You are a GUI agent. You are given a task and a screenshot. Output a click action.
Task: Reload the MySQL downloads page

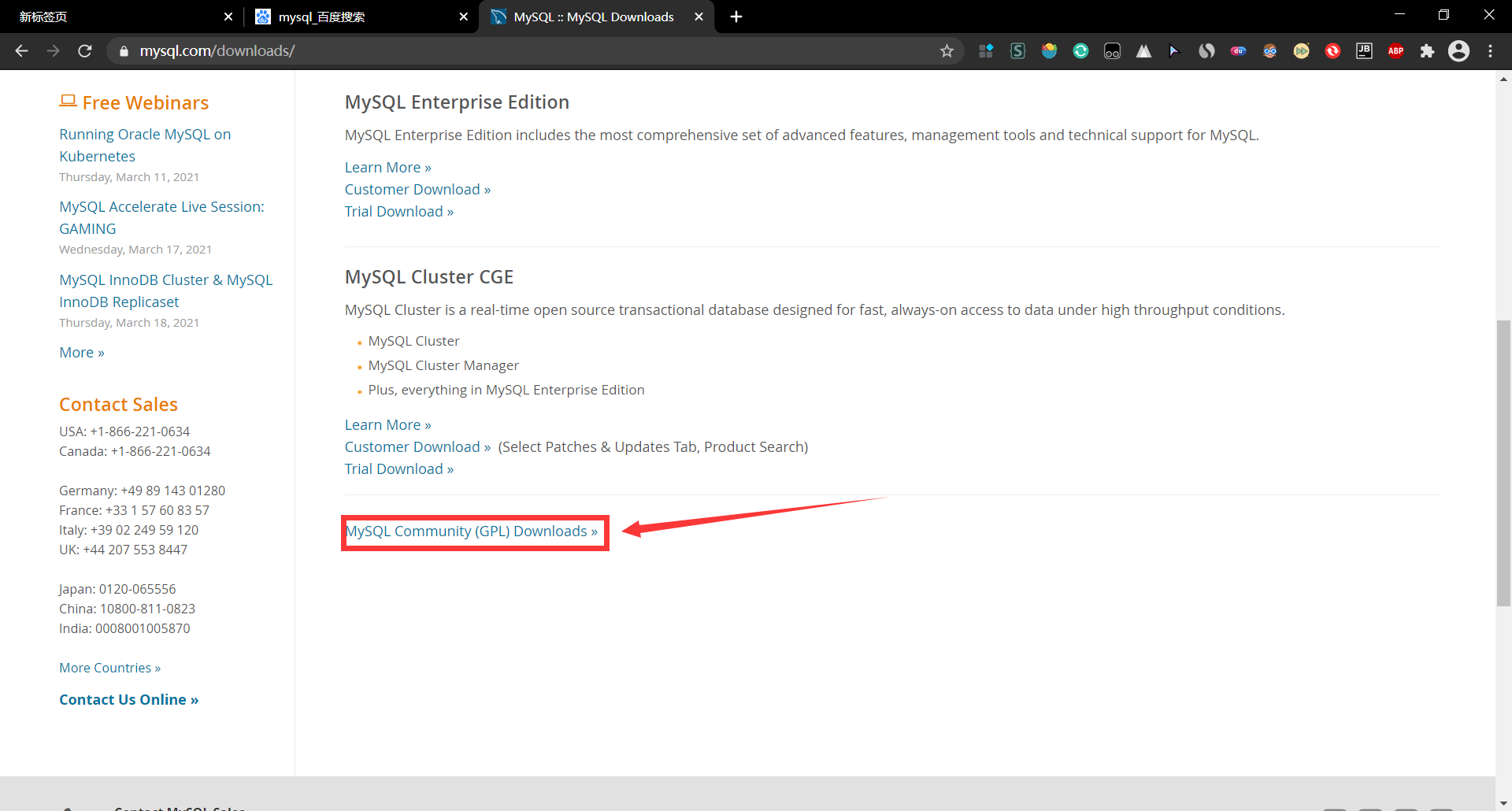[x=85, y=51]
